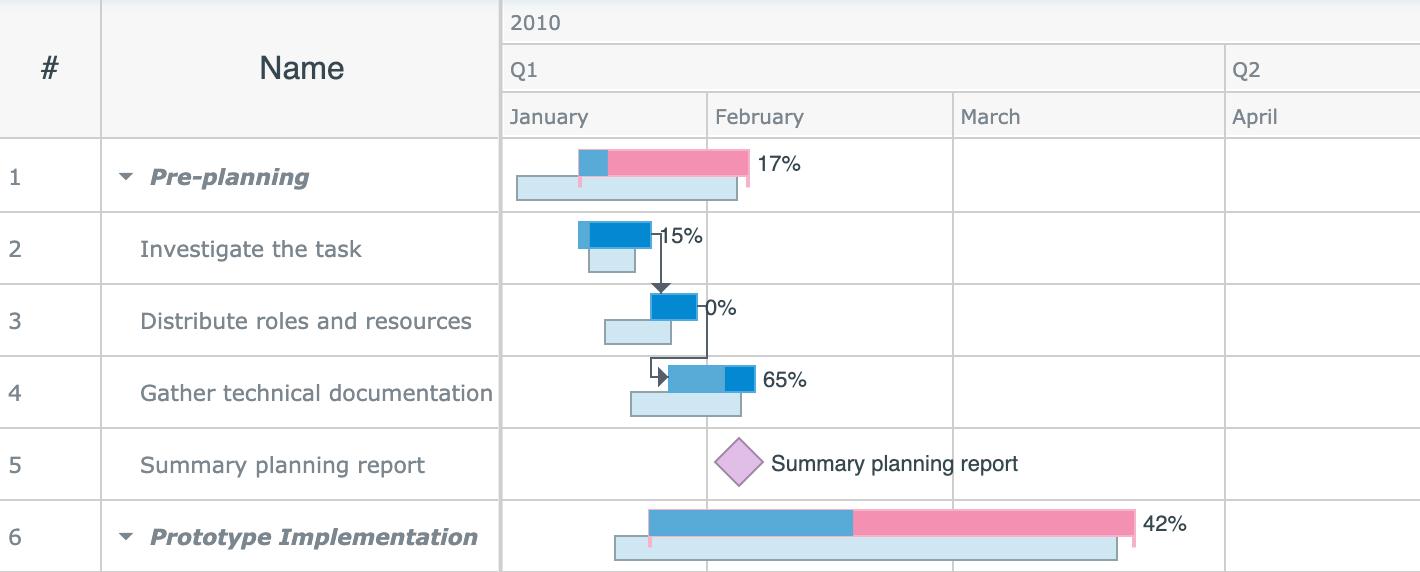Select Distribute roles and resources row
1420x572 pixels.
click(306, 321)
